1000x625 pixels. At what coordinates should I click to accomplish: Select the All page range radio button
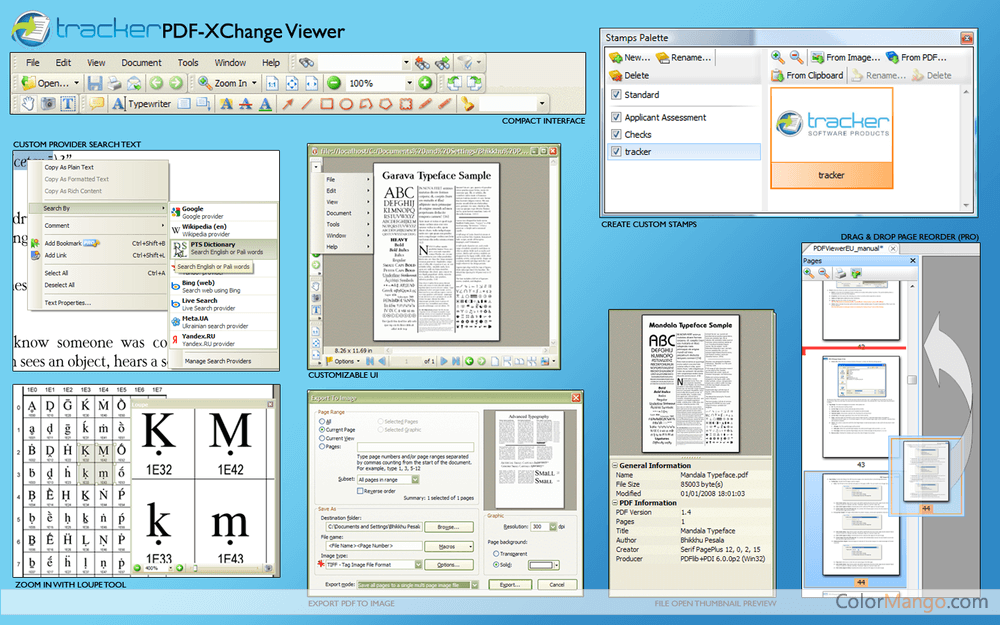coord(322,422)
